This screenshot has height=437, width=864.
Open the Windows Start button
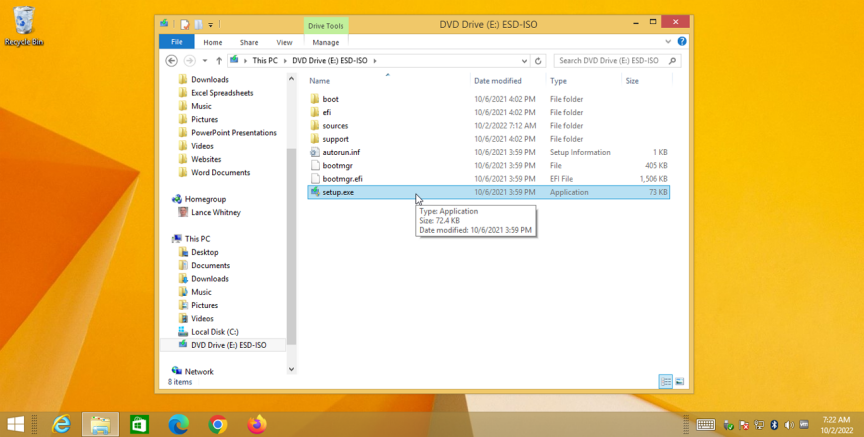[x=15, y=424]
